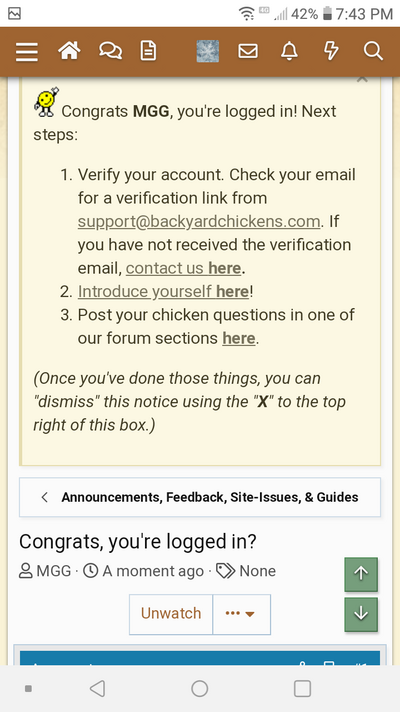Viewport: 400px width, 712px height.
Task: Open the support@backyardchickens.com email link
Action: click(x=199, y=221)
